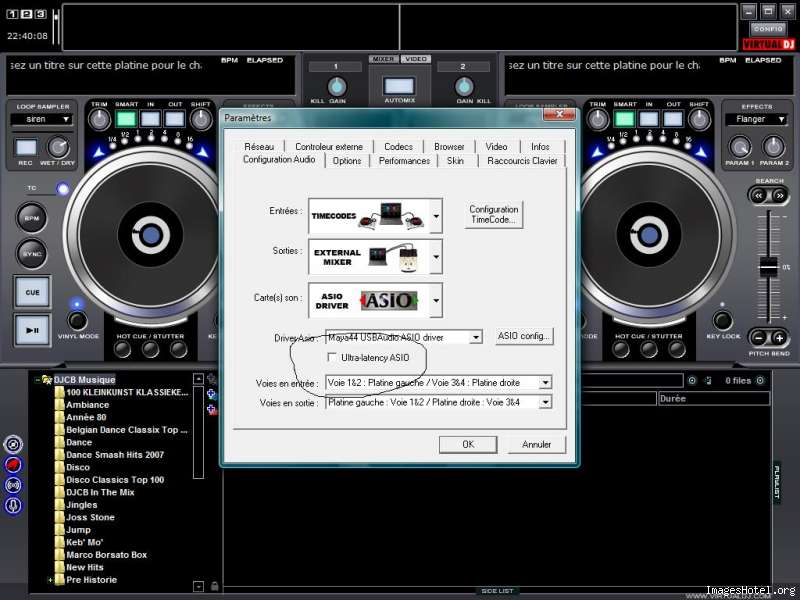
Task: Click the left deck play/pause button
Action: pyautogui.click(x=32, y=330)
